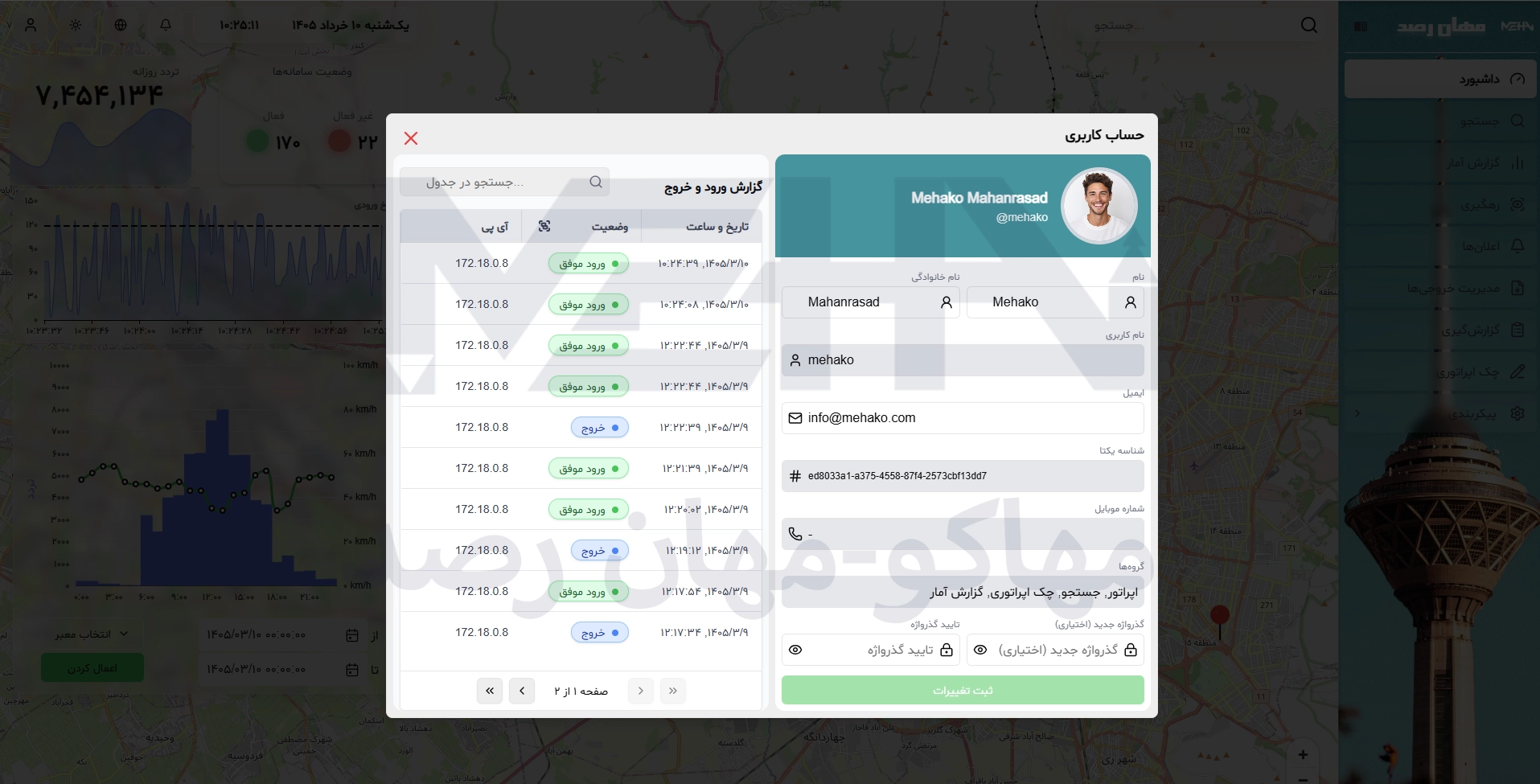Click the وضعیت column header
Viewport: 1540px width, 784px height.
point(610,227)
